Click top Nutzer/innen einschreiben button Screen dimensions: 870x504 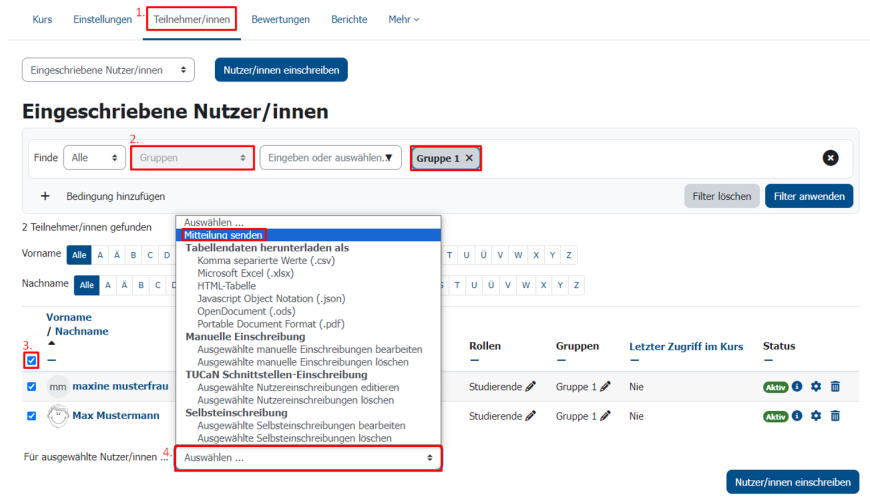281,70
